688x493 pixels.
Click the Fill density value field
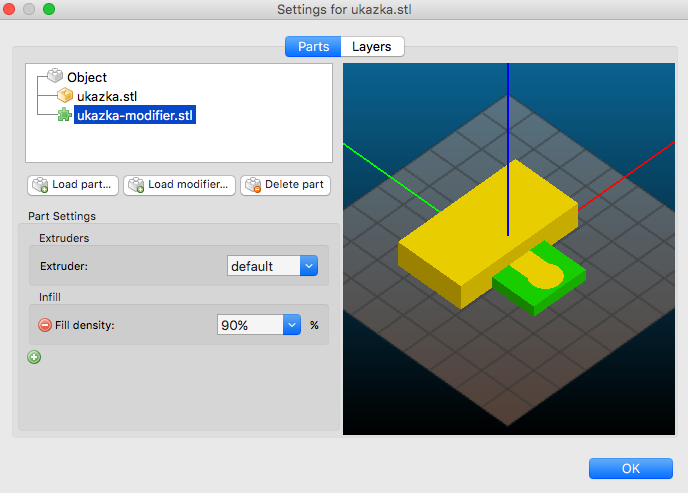[x=250, y=325]
